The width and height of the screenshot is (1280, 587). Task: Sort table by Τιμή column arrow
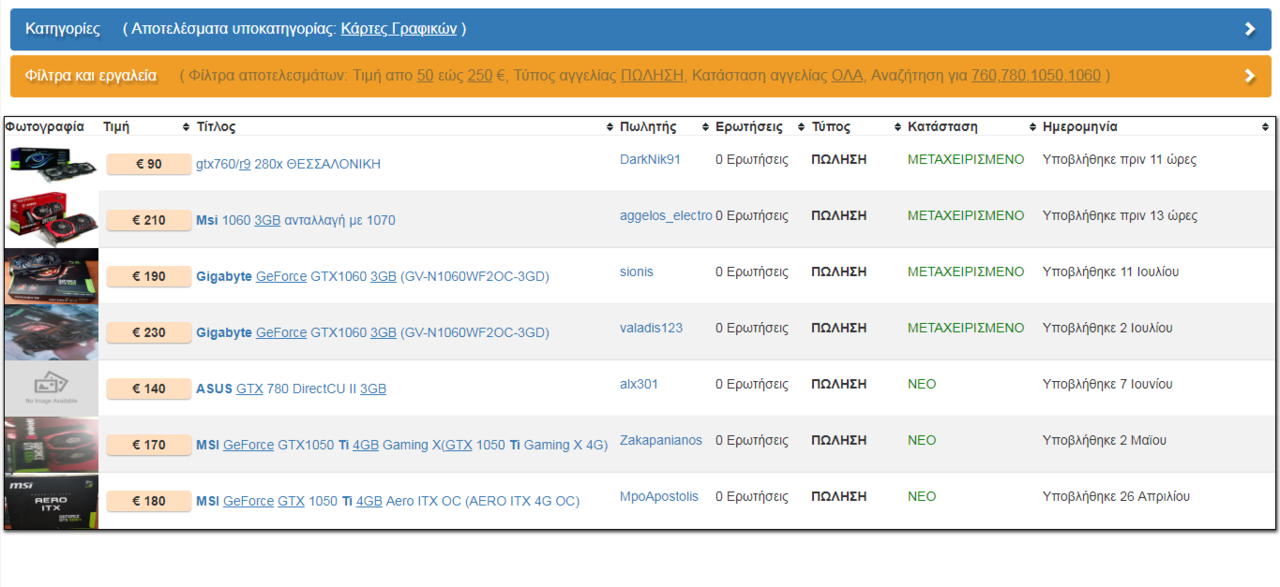pyautogui.click(x=186, y=127)
